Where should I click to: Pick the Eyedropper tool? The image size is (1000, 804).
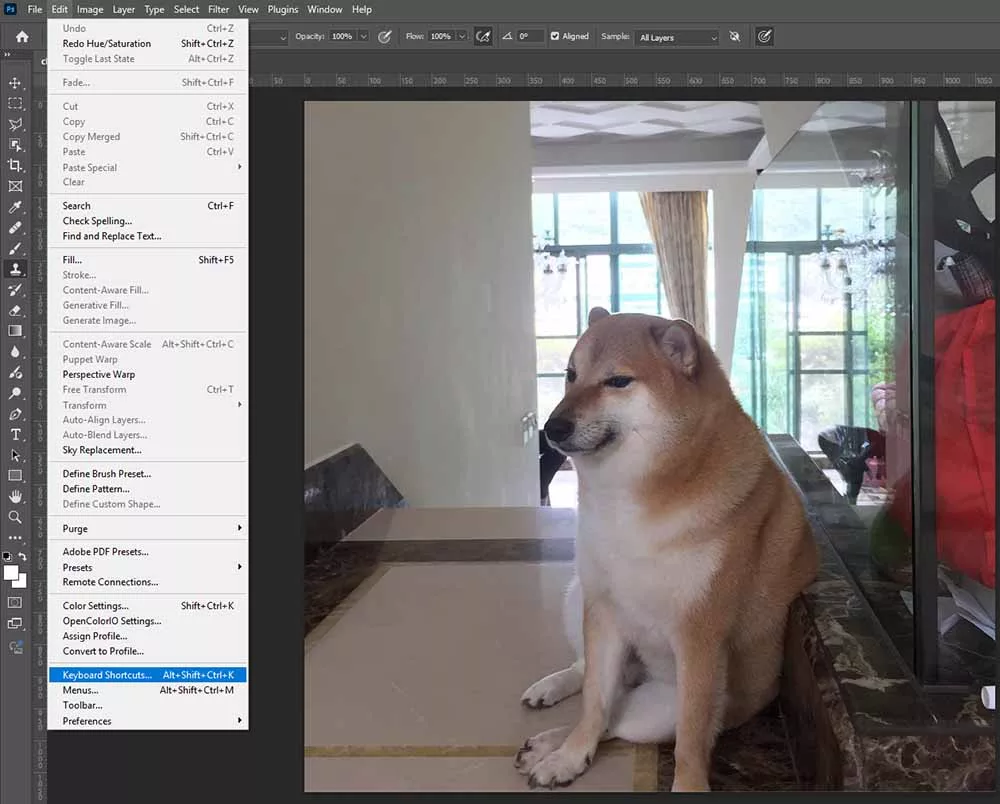click(15, 207)
